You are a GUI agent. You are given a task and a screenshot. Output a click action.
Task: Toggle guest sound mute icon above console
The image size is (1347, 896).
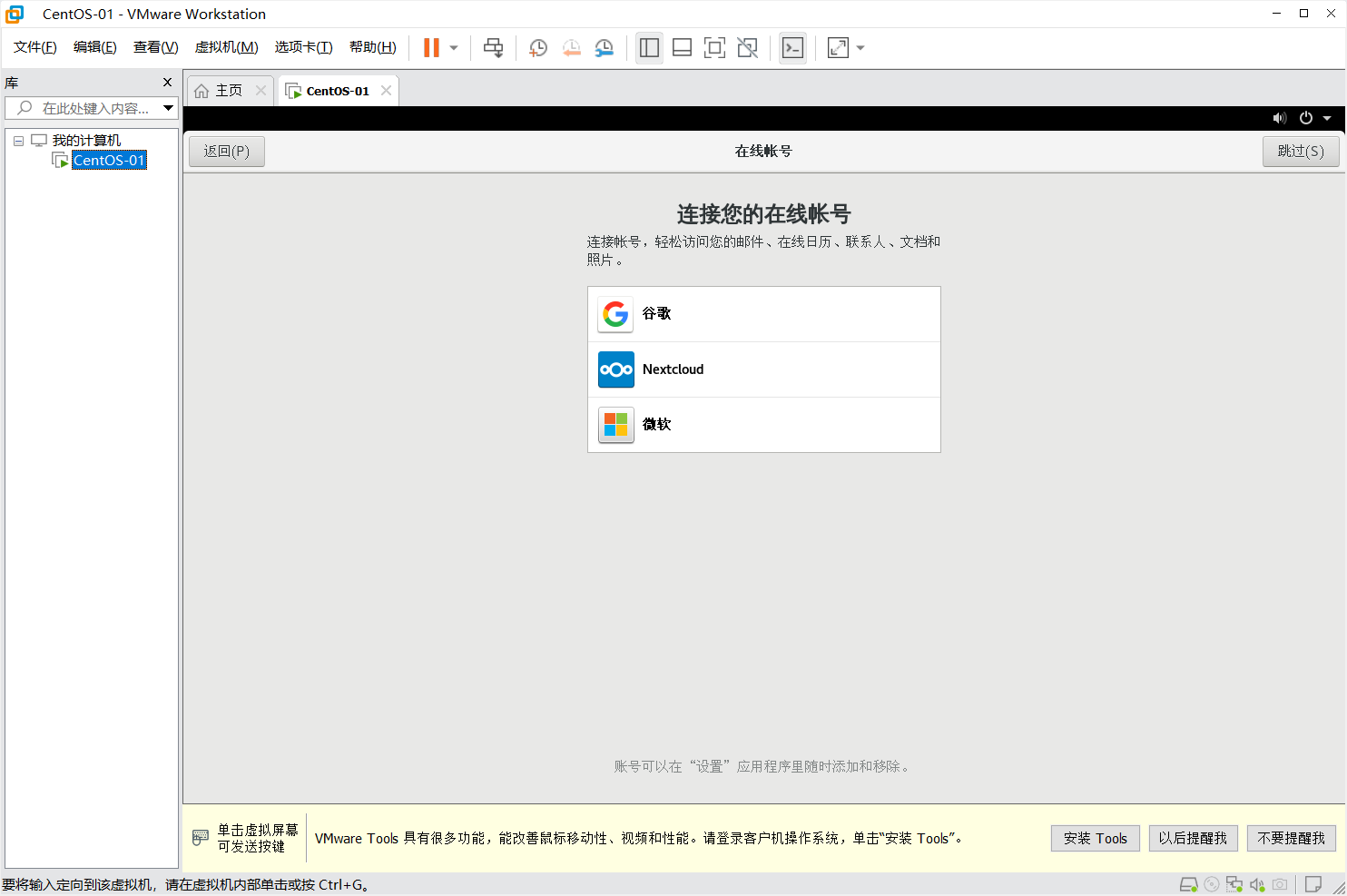click(x=1280, y=118)
